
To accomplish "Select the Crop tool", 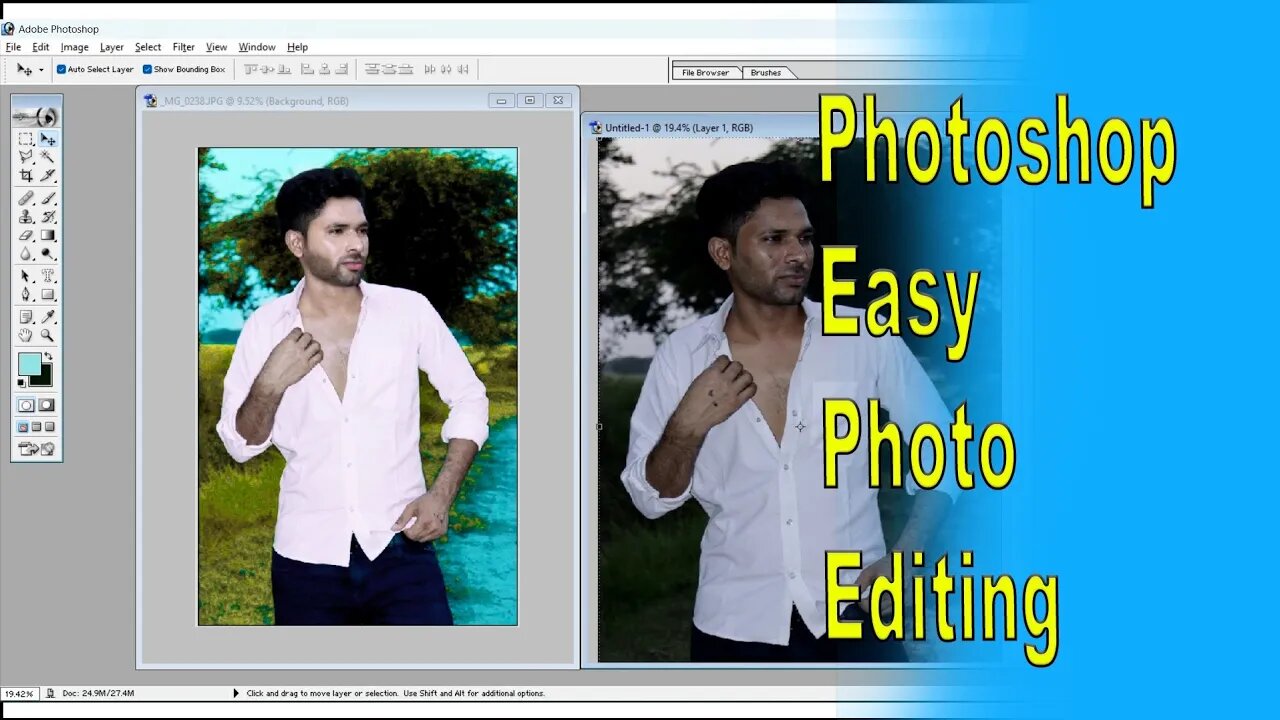I will point(26,175).
